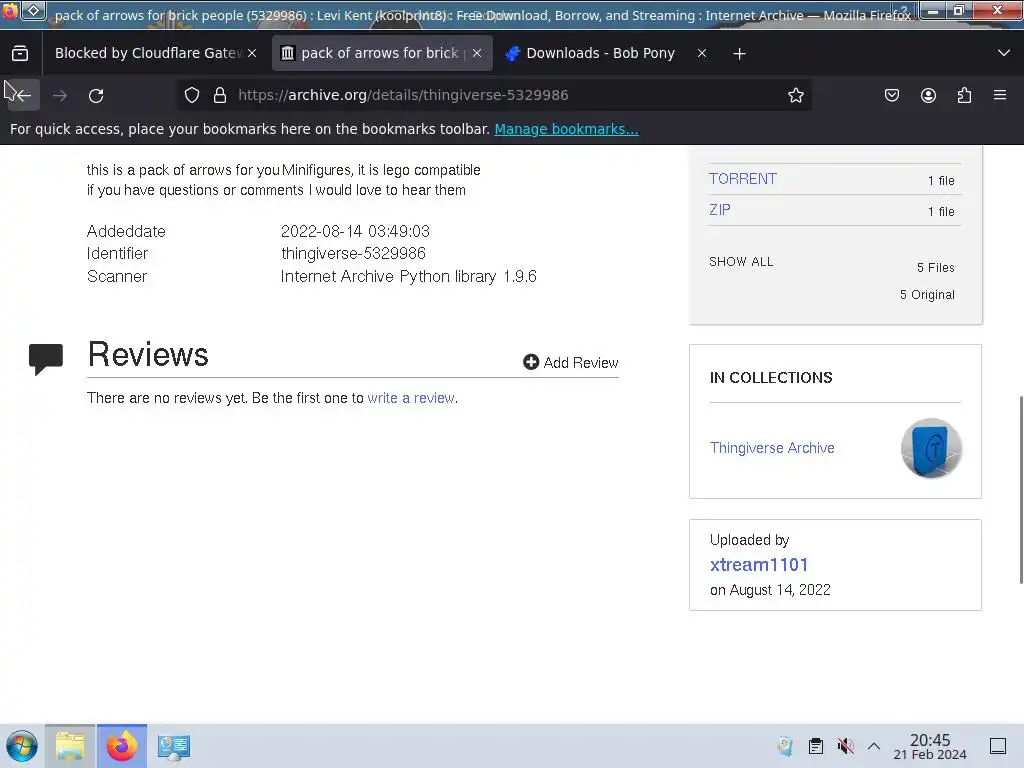This screenshot has width=1024, height=768.
Task: Open Manage bookmarks link
Action: pyautogui.click(x=566, y=129)
